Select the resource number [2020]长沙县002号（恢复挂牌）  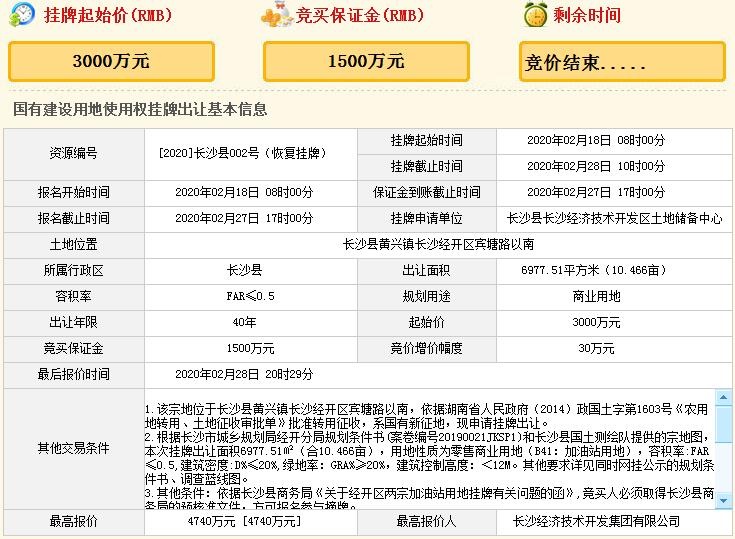pos(243,153)
